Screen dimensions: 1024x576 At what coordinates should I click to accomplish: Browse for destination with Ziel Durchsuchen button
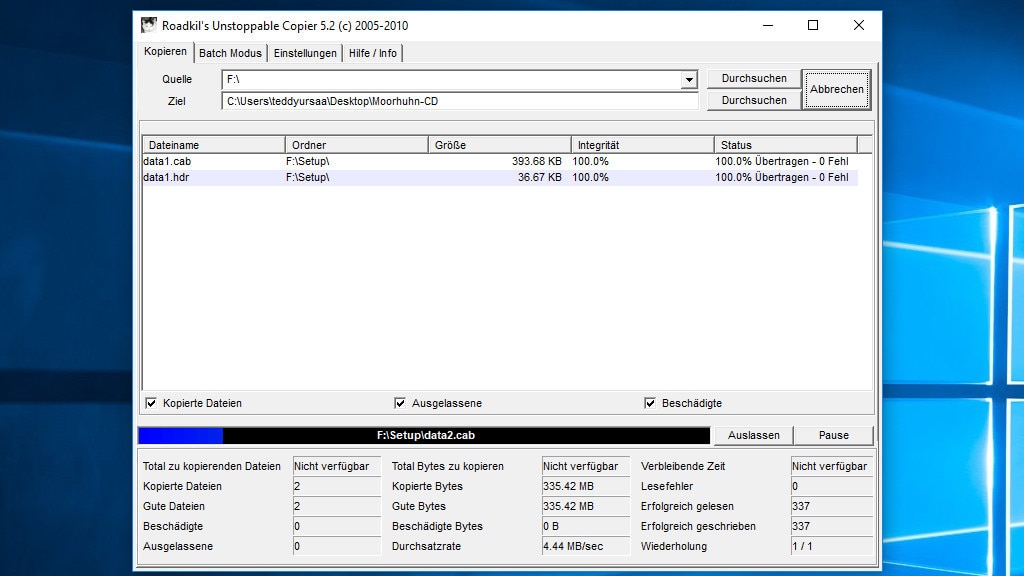(754, 101)
